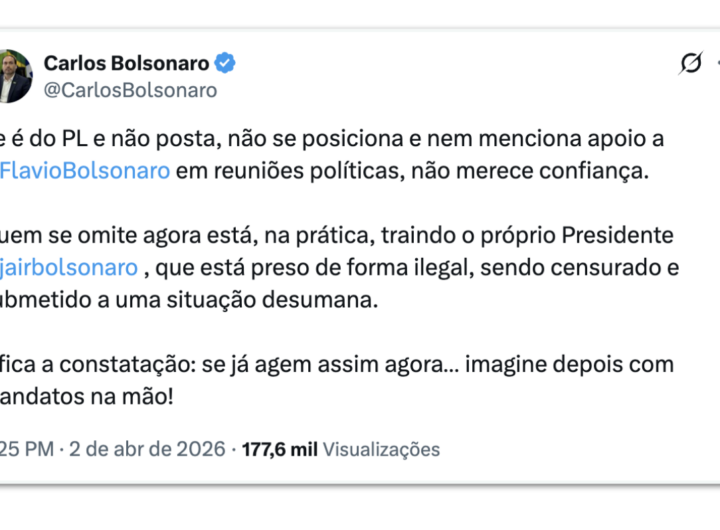720x530 pixels.
Task: Click the blue verified badge
Action: (x=226, y=64)
